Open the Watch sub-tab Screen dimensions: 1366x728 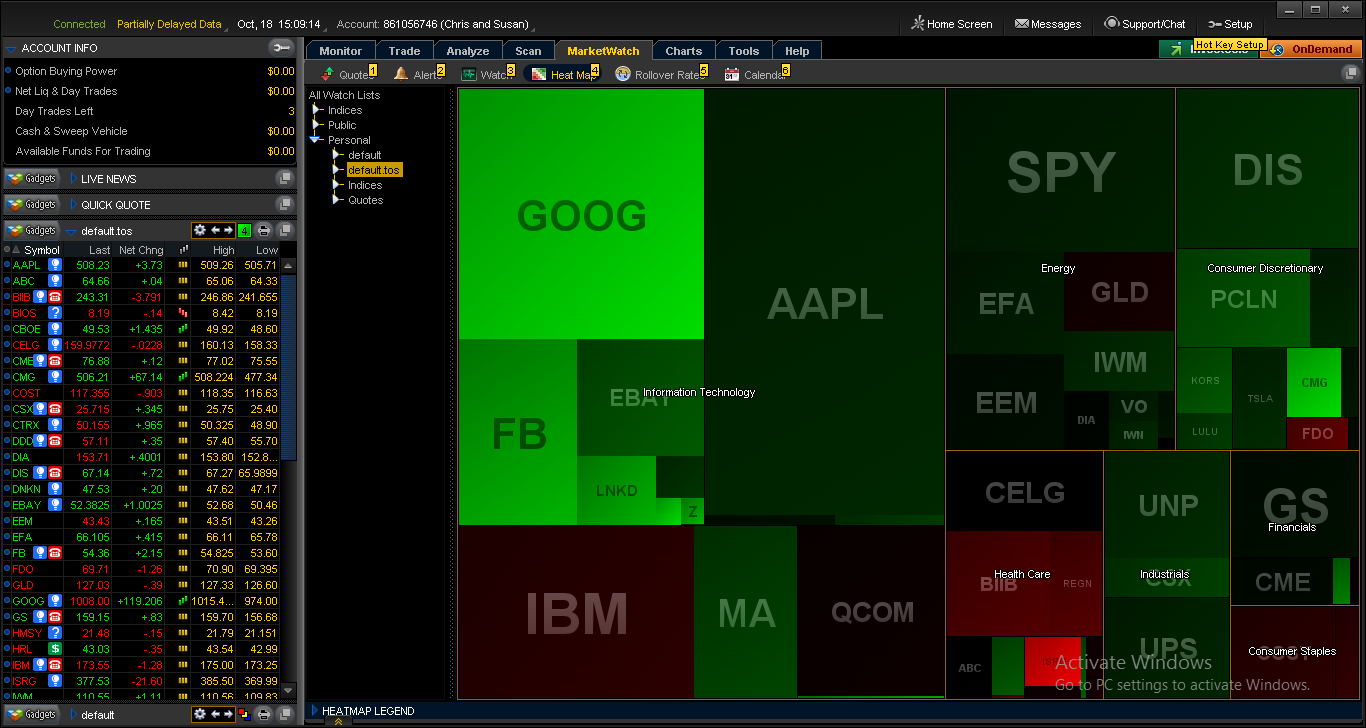coord(488,74)
